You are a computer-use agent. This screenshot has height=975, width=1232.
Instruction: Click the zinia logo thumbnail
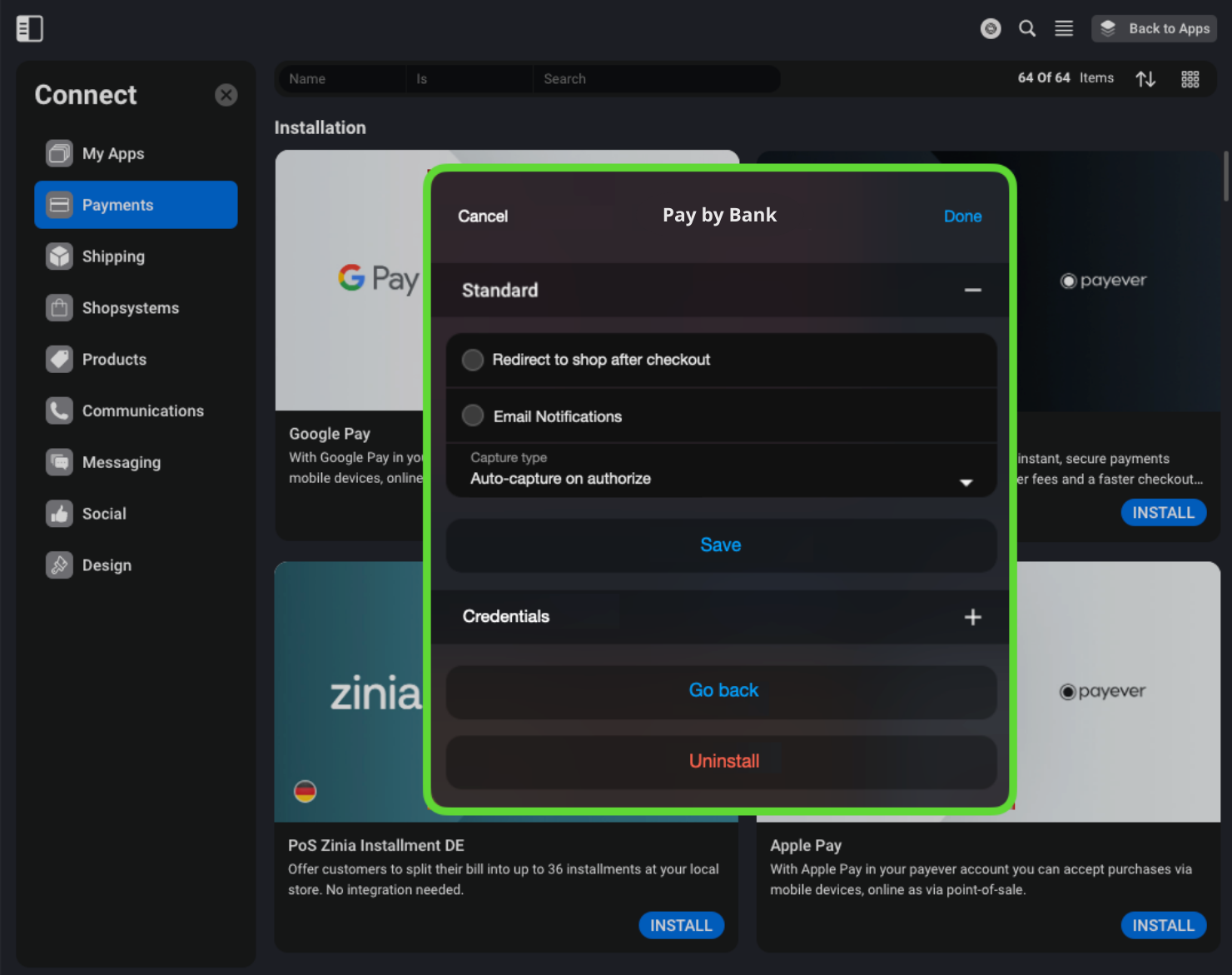point(376,694)
